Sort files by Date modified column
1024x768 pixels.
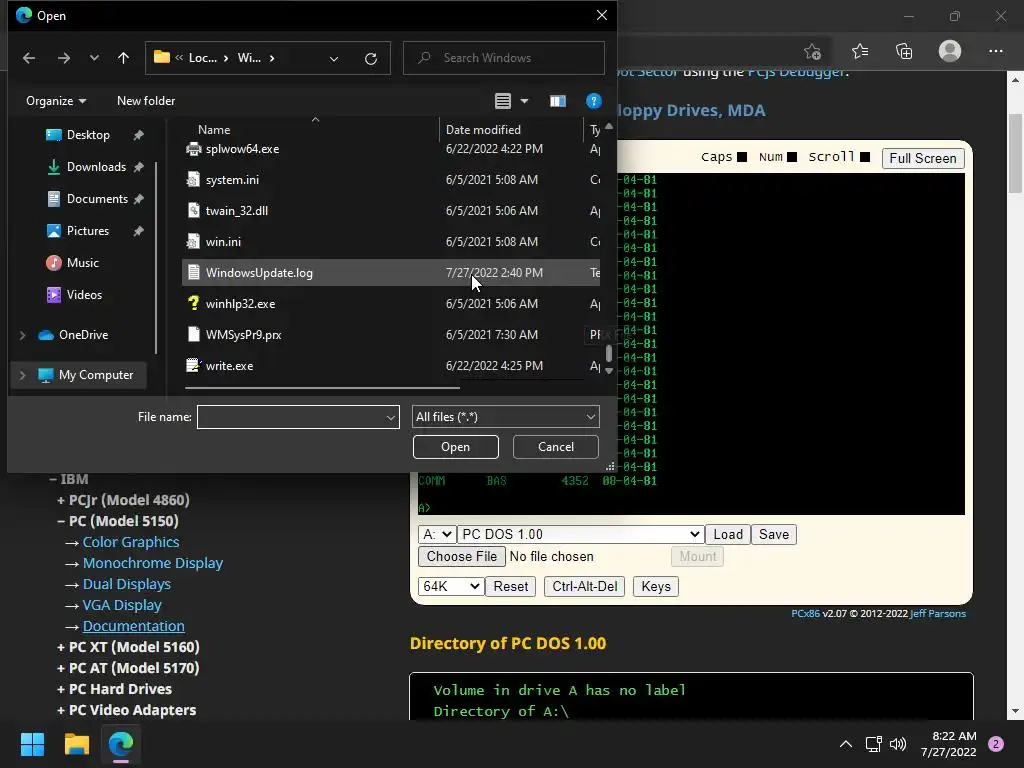[483, 130]
